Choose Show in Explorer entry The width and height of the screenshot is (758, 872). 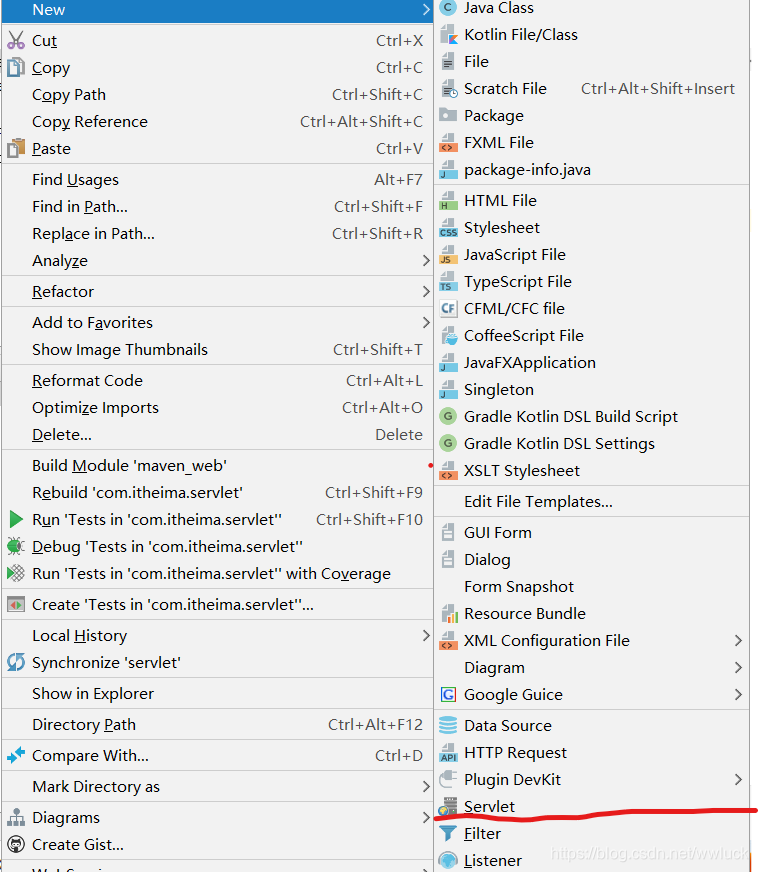click(x=217, y=693)
